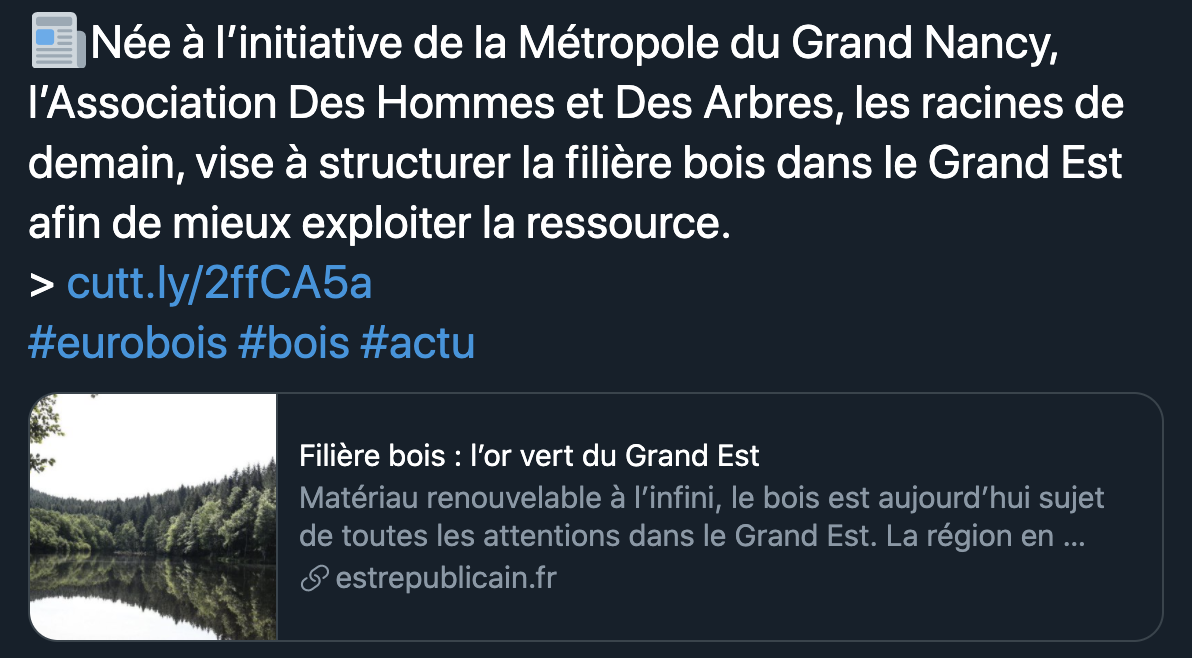Open the forest lake preview thumbnail

point(154,517)
